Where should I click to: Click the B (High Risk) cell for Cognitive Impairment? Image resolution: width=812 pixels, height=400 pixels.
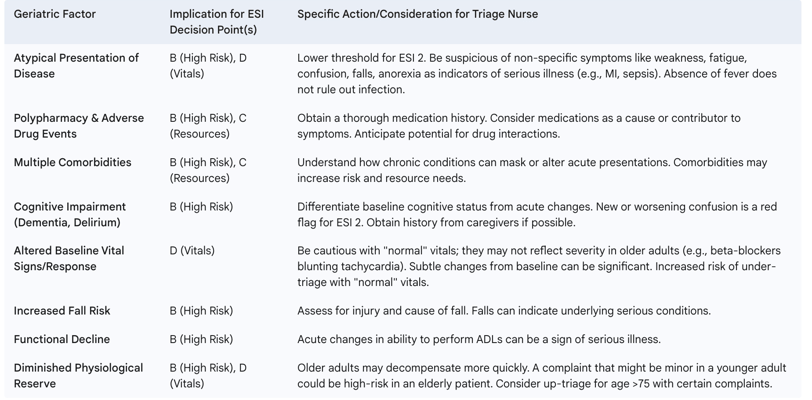201,207
